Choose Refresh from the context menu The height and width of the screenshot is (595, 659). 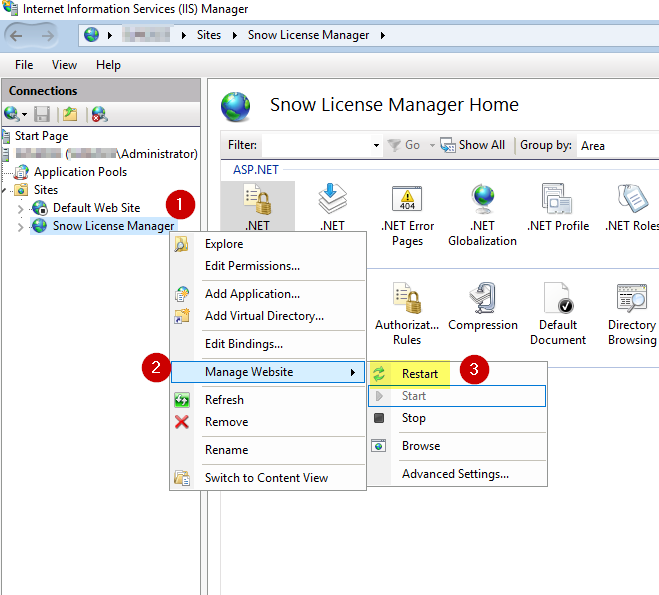268,400
